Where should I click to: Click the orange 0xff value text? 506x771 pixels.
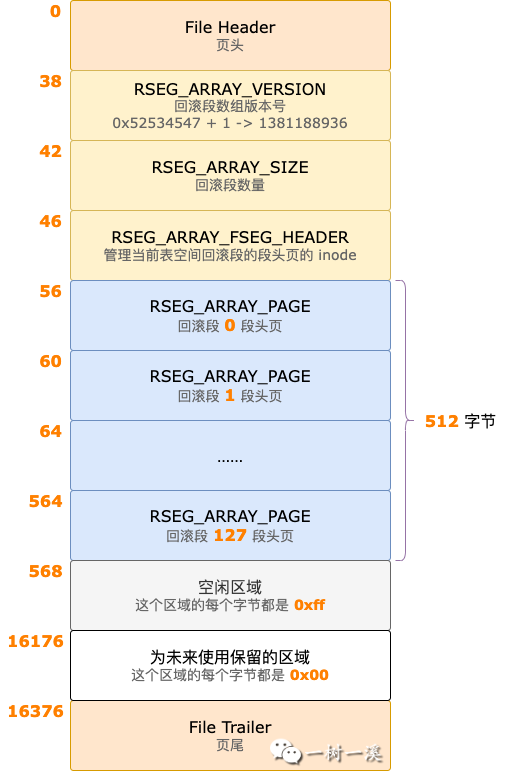[x=310, y=605]
